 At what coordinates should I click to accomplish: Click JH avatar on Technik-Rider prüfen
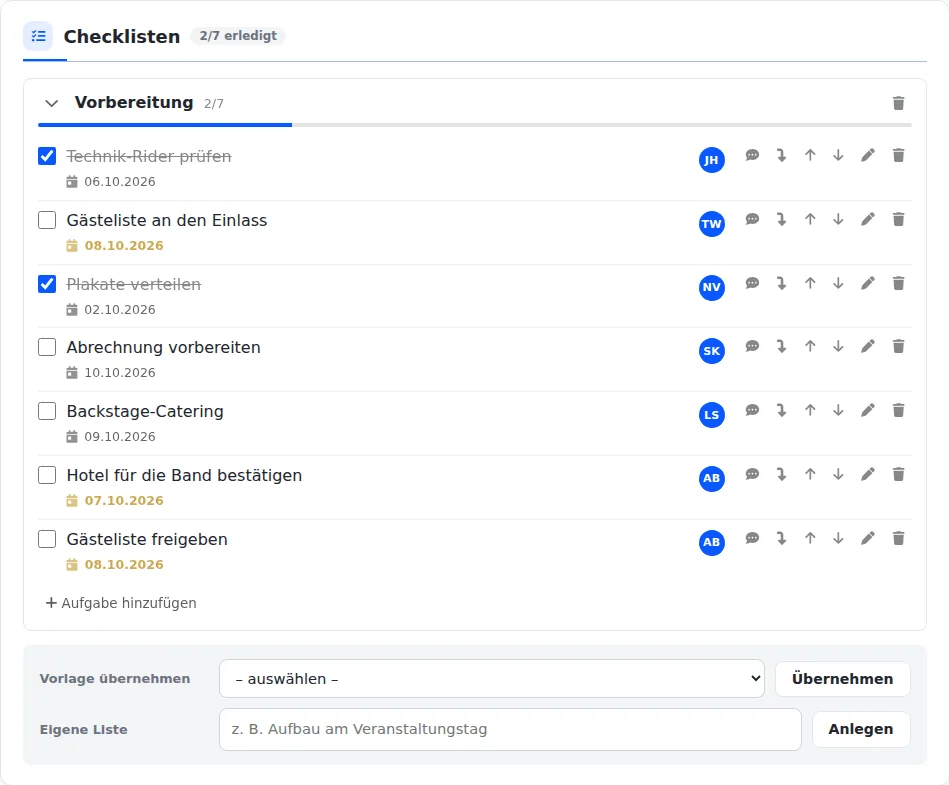pos(712,160)
